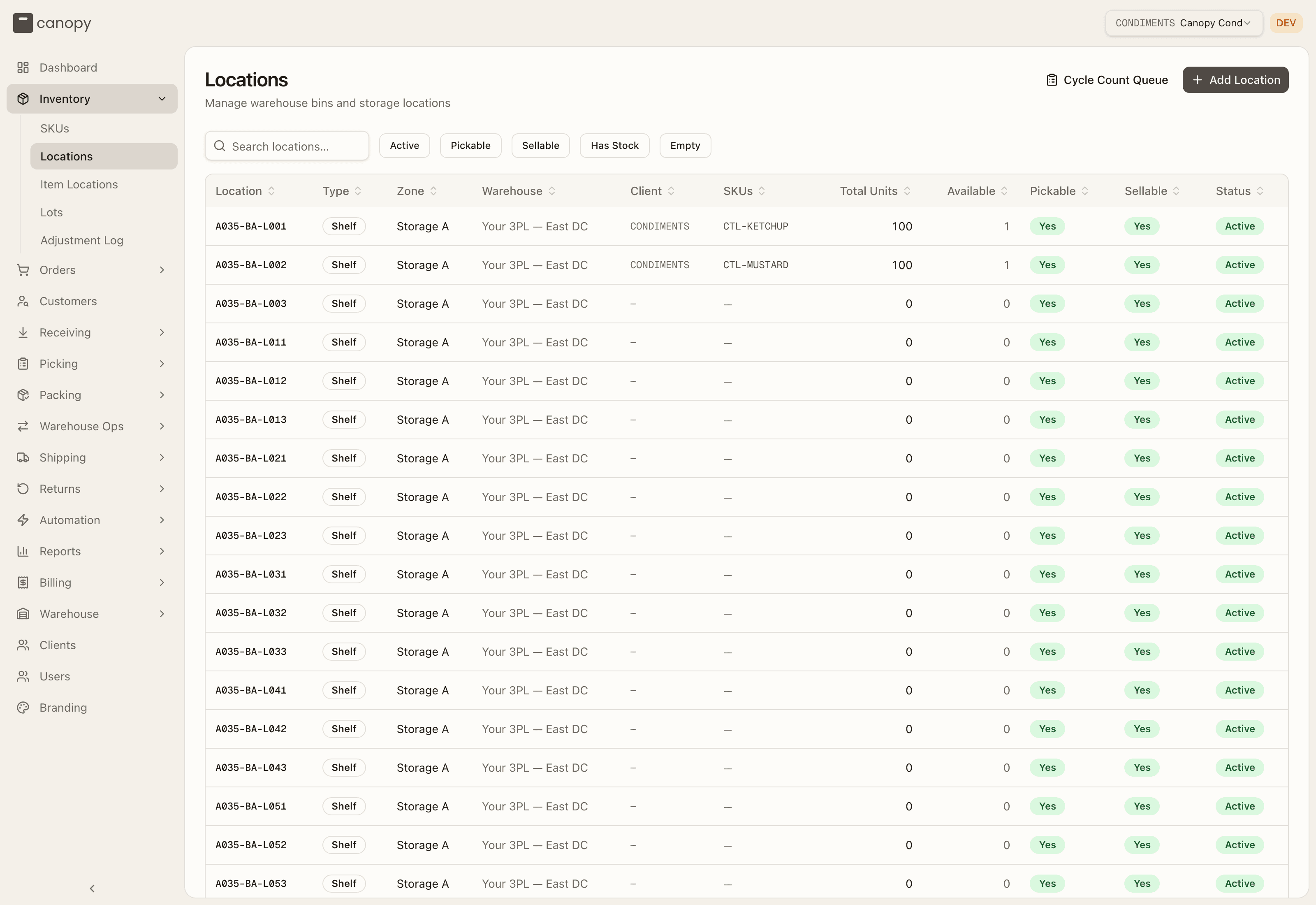Sort by Zone column header

click(417, 191)
